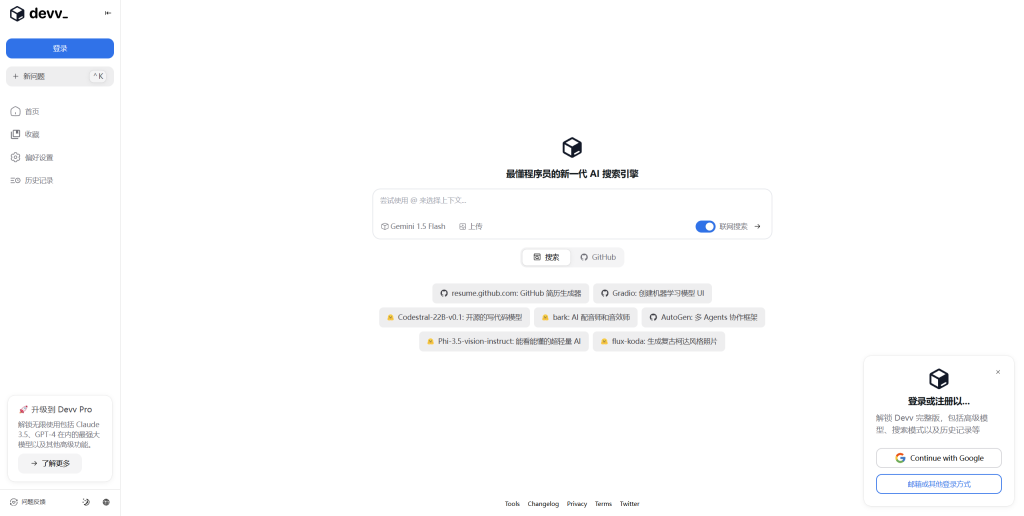
Task: Open the 首页 home page
Action: (x=25, y=112)
